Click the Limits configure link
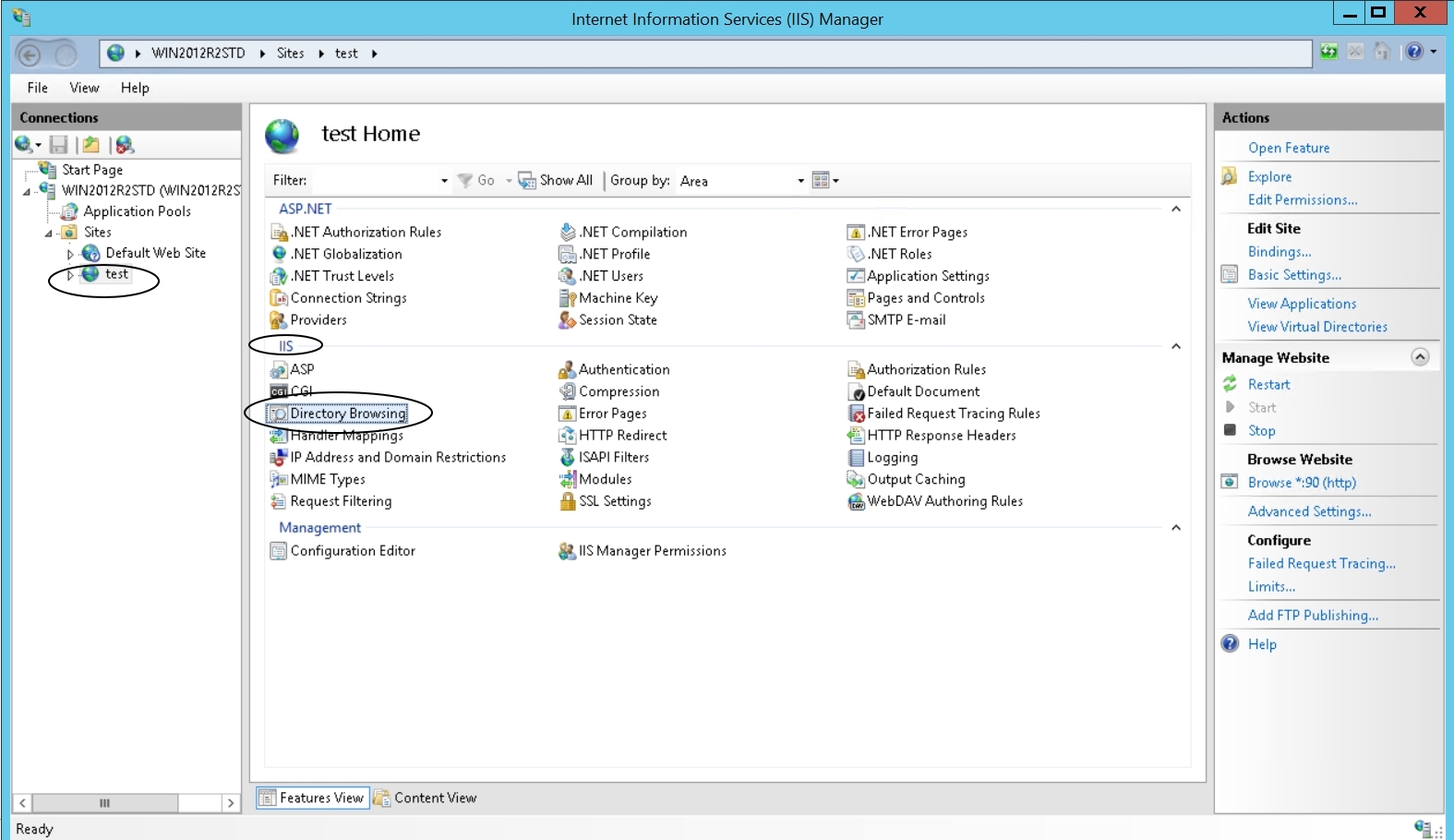This screenshot has width=1454, height=840. (1271, 587)
